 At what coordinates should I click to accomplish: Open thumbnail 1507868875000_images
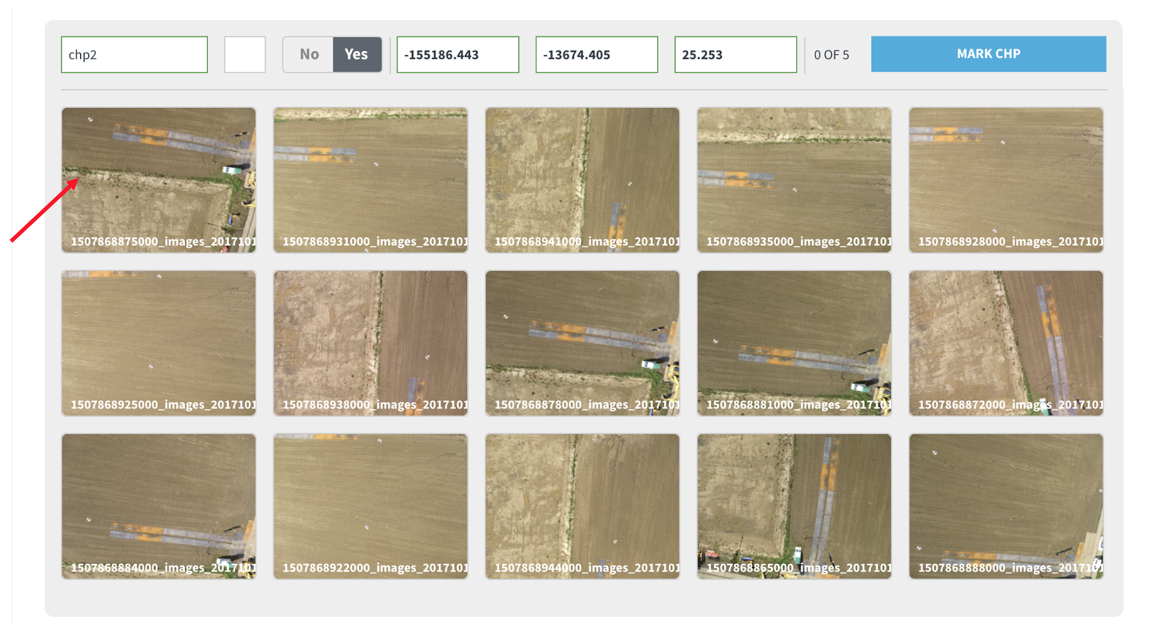point(159,180)
